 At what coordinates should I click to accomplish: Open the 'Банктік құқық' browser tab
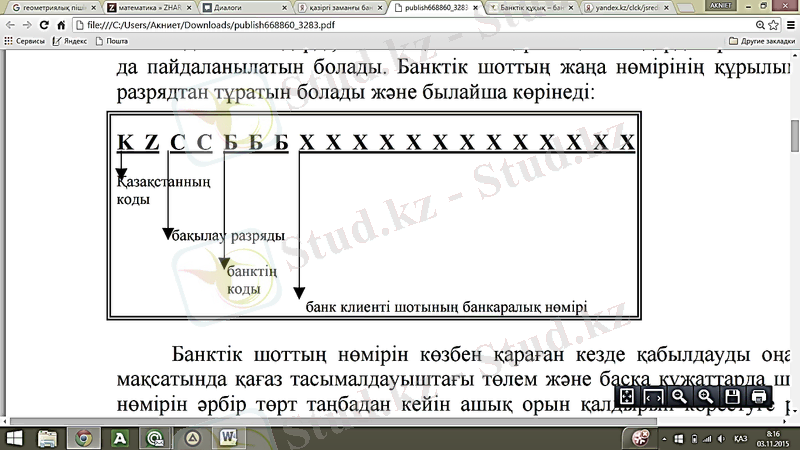click(531, 8)
